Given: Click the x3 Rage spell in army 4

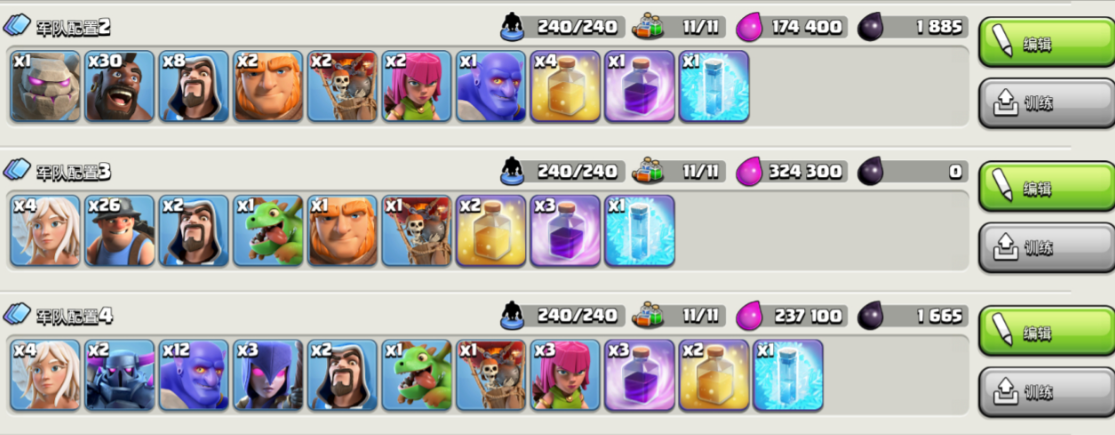Looking at the screenshot, I should point(639,375).
